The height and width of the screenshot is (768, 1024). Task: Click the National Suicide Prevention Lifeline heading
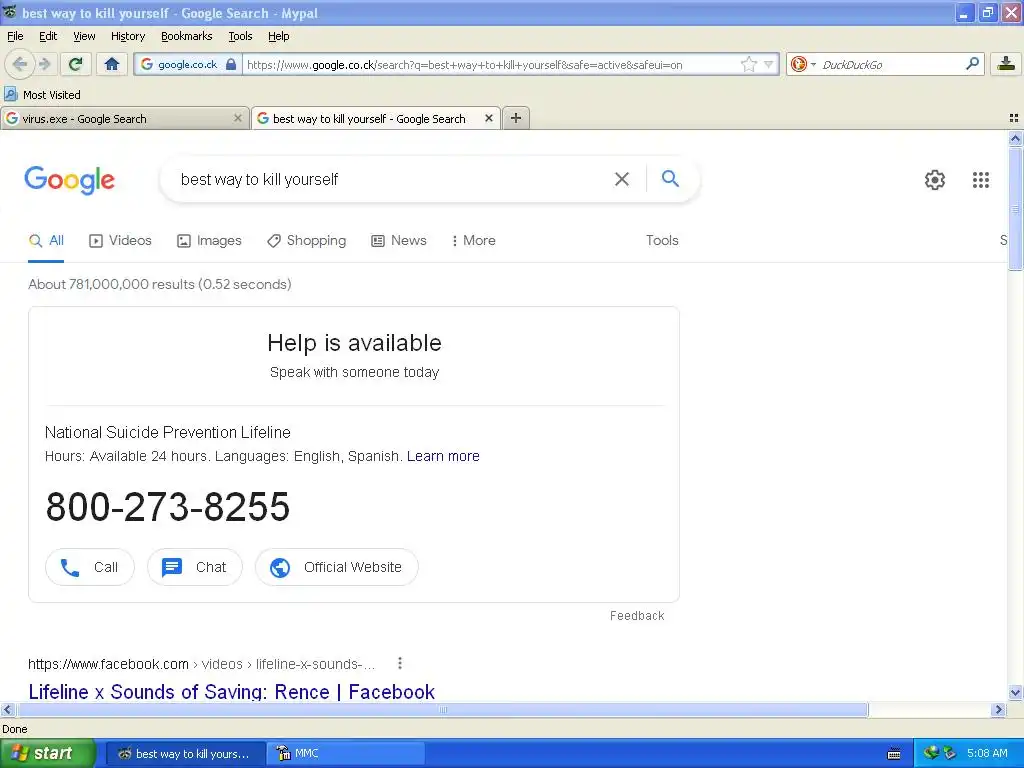[x=167, y=432]
